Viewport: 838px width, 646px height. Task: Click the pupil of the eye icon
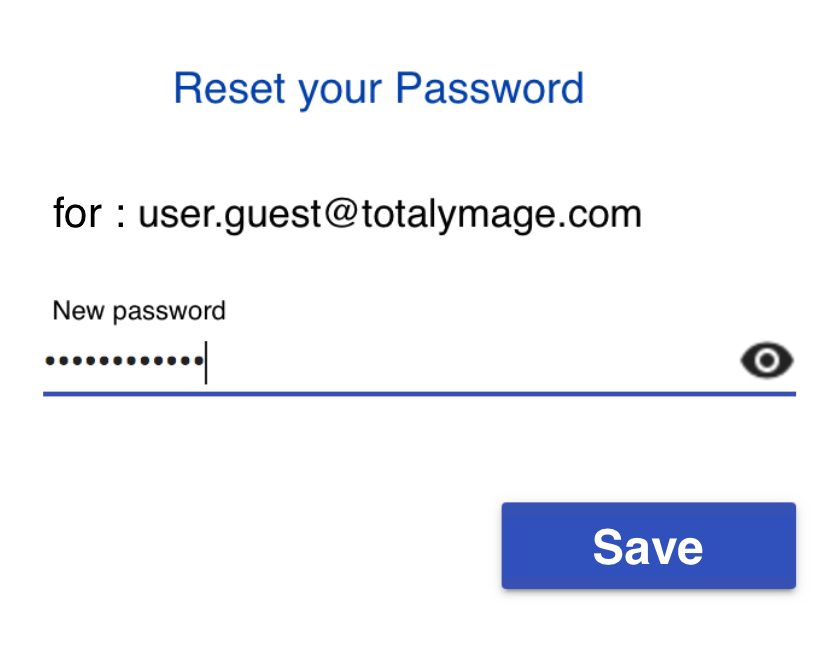point(767,361)
